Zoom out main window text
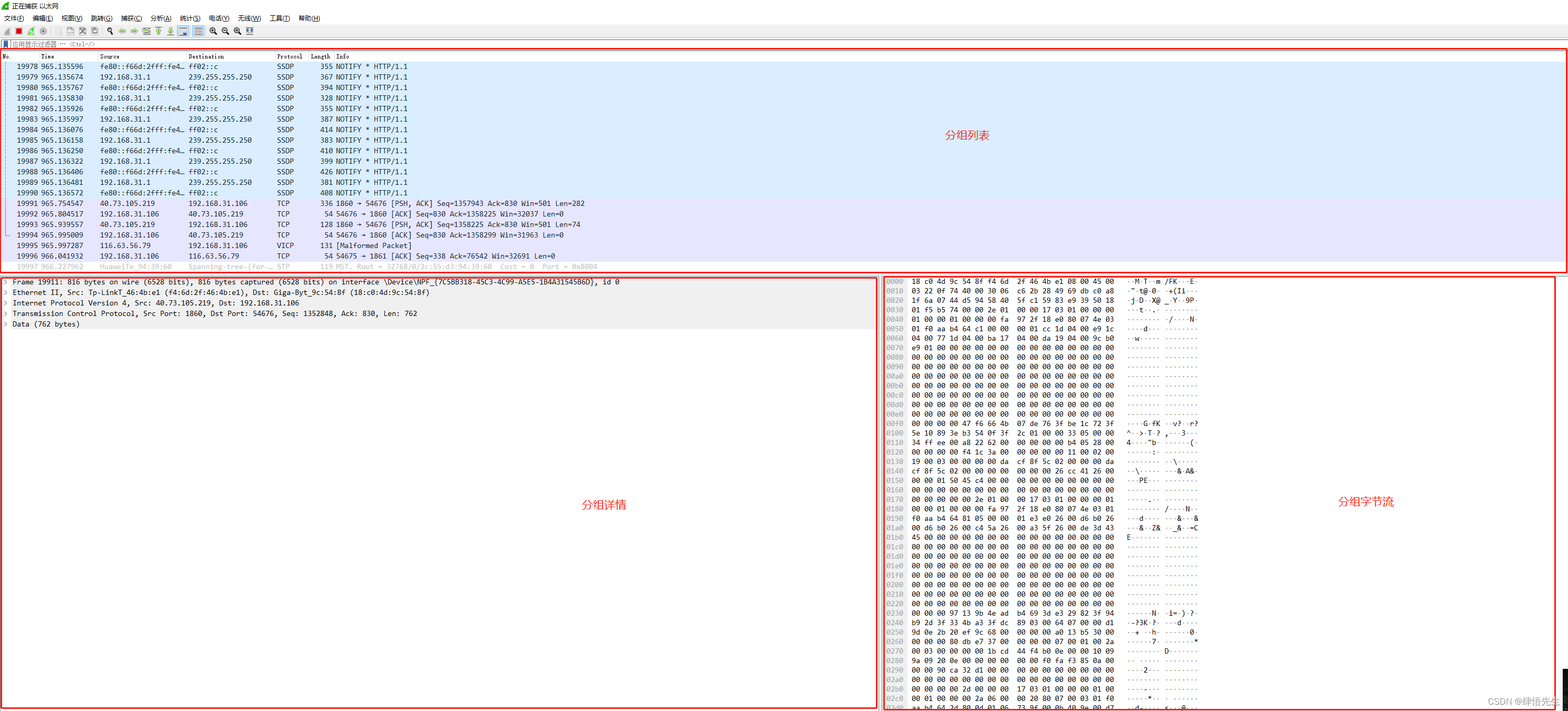The width and height of the screenshot is (1568, 711). click(x=226, y=31)
